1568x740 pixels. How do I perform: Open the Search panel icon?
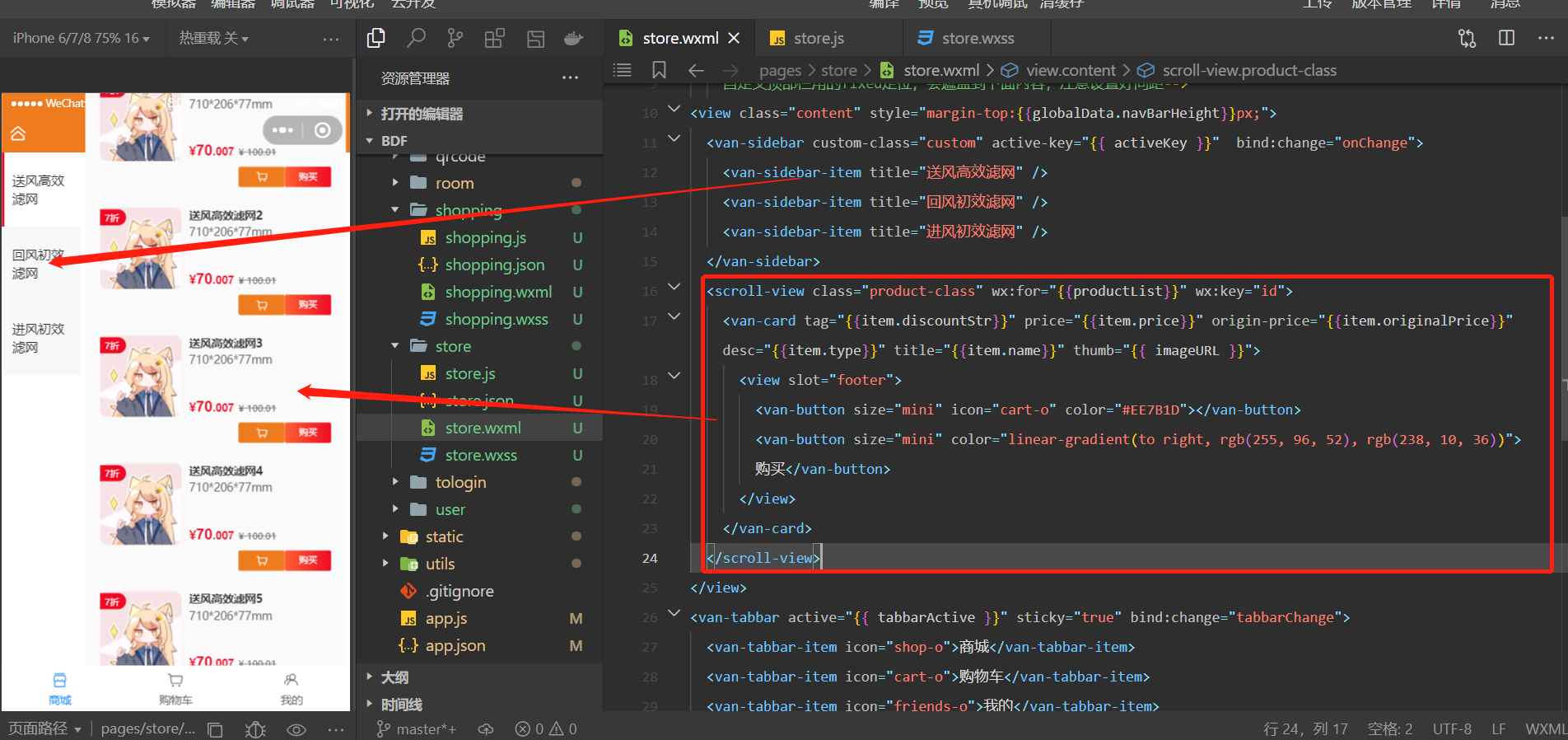(x=416, y=38)
